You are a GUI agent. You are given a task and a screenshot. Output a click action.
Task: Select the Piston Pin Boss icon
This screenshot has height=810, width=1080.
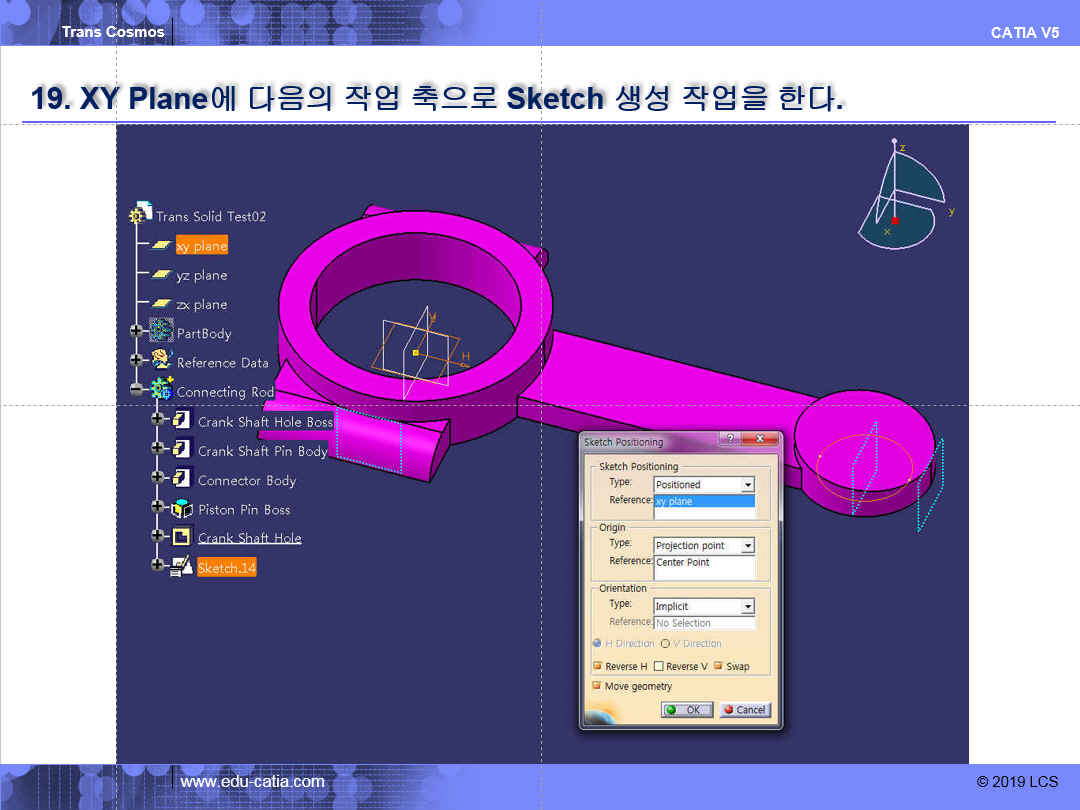click(182, 509)
